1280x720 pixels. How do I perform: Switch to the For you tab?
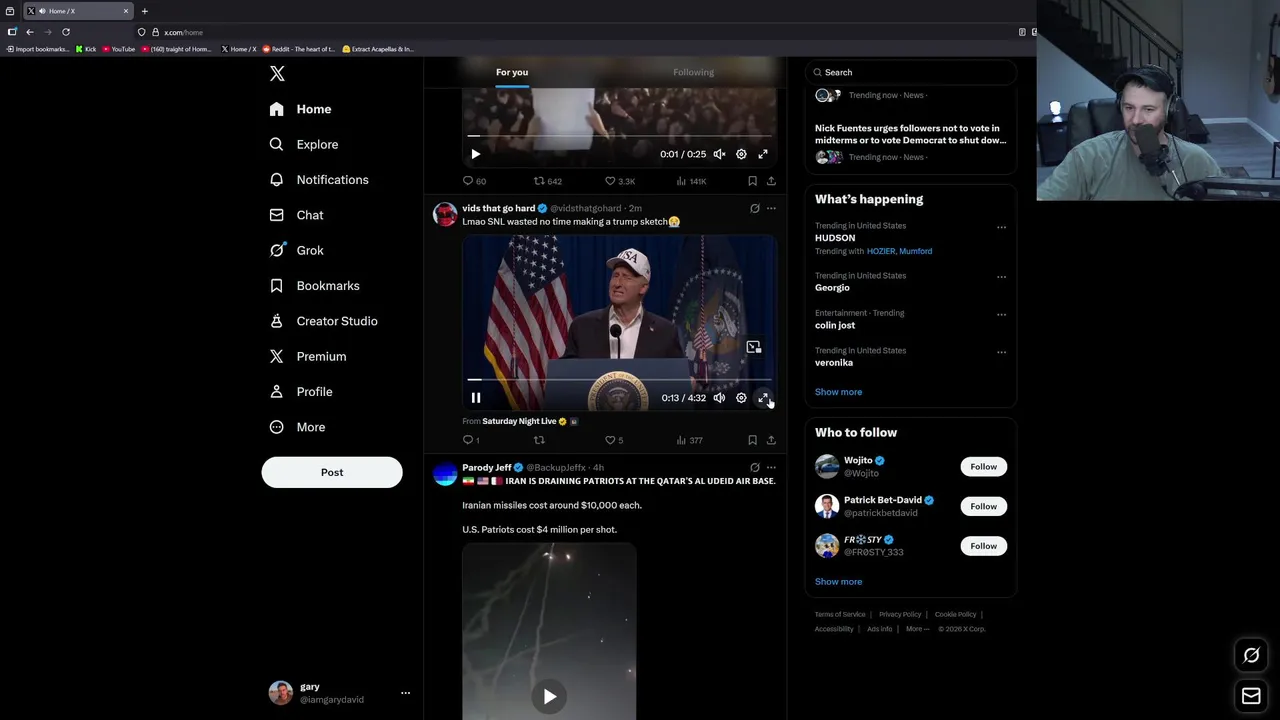pyautogui.click(x=512, y=72)
